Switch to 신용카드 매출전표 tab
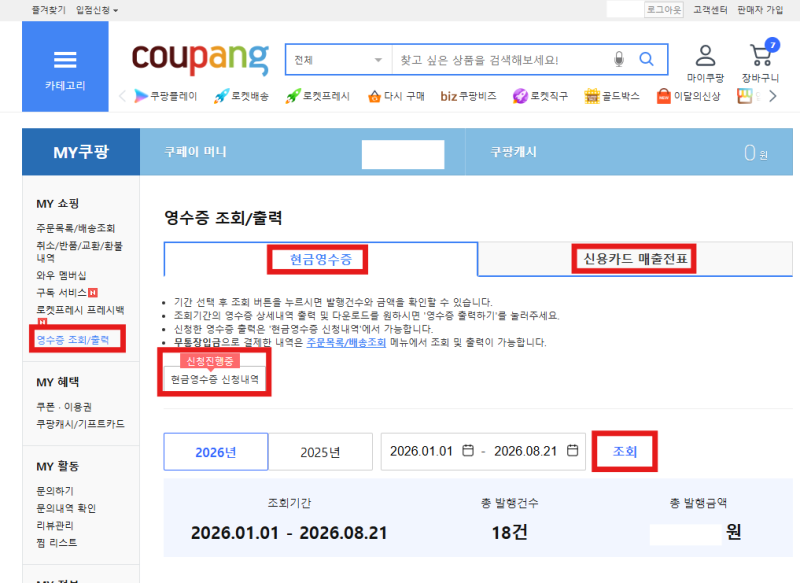800x583 pixels. pyautogui.click(x=635, y=259)
